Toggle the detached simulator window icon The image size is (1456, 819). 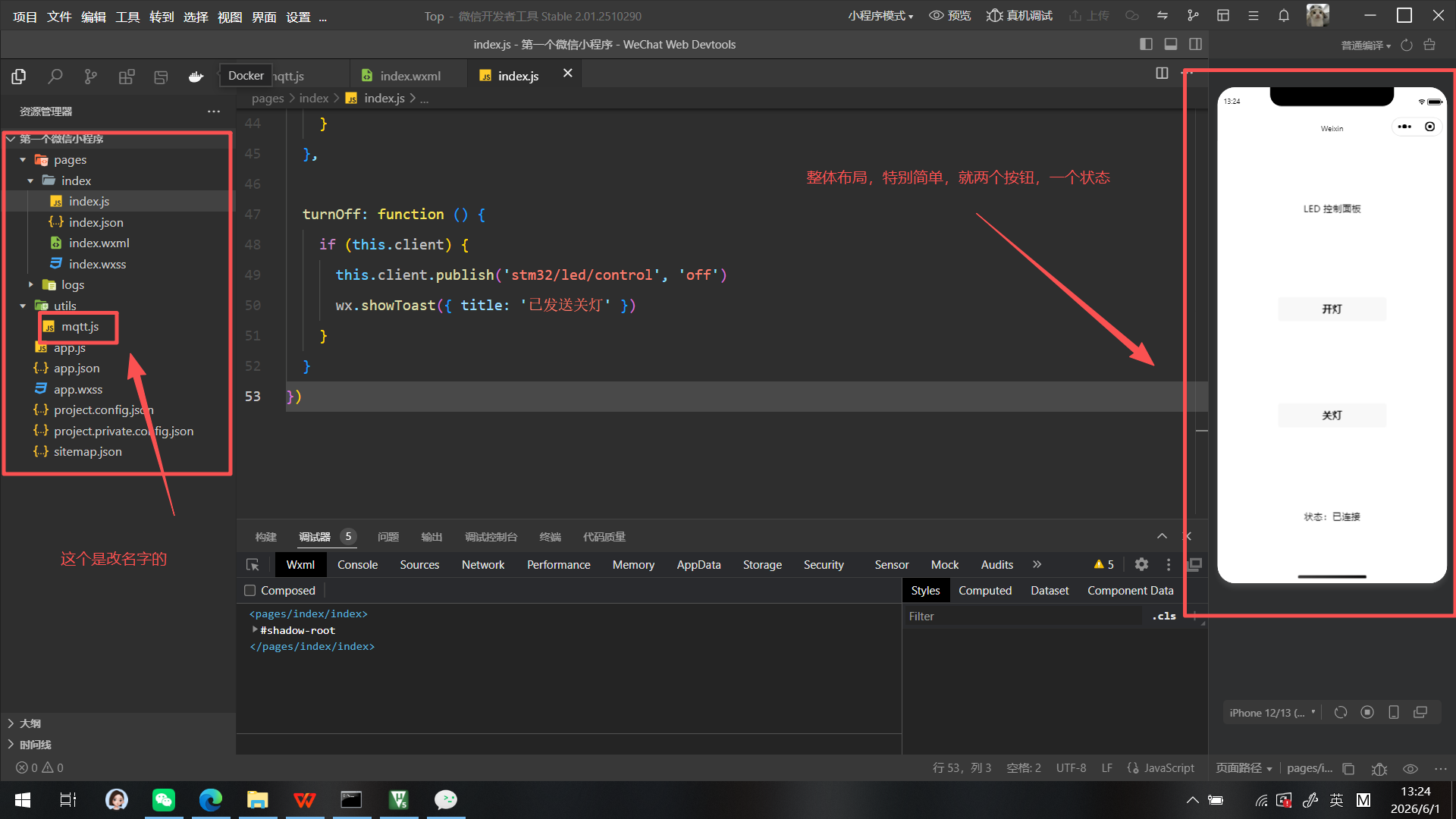1420,712
